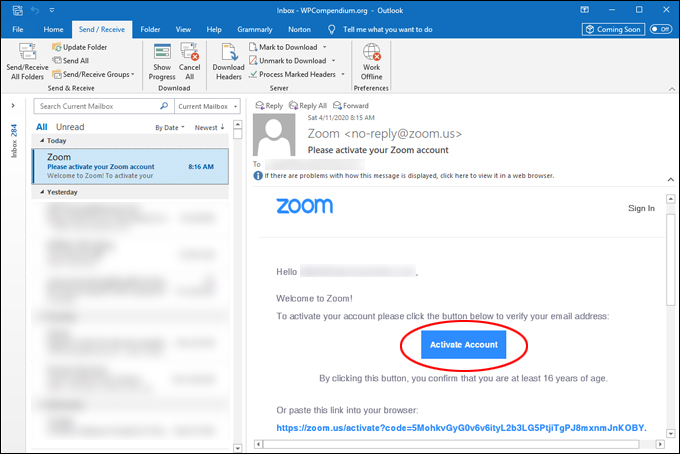Viewport: 680px width, 454px height.
Task: Click the Coming Soon button
Action: (613, 29)
